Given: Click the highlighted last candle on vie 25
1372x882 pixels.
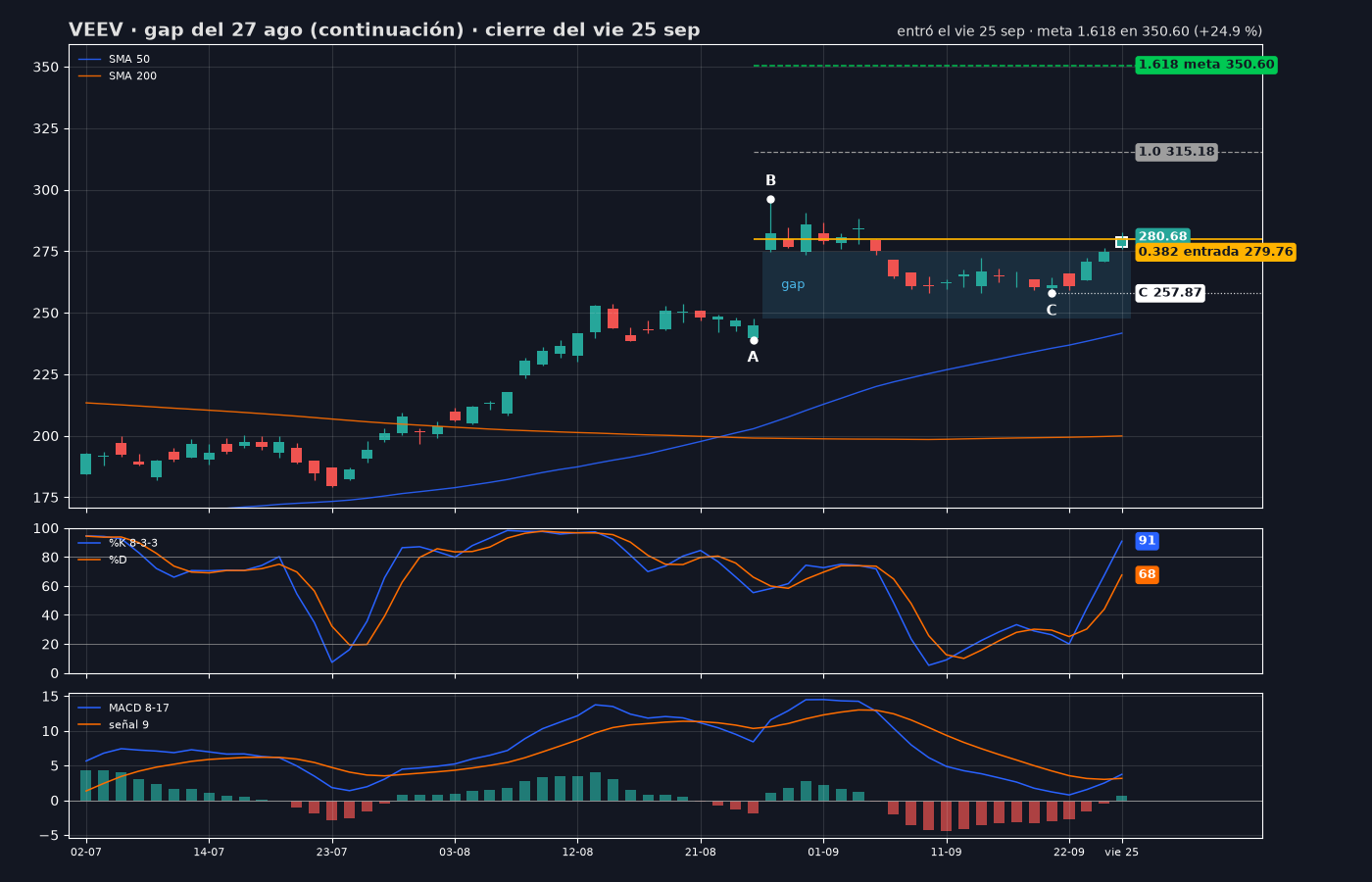Looking at the screenshot, I should (1121, 241).
